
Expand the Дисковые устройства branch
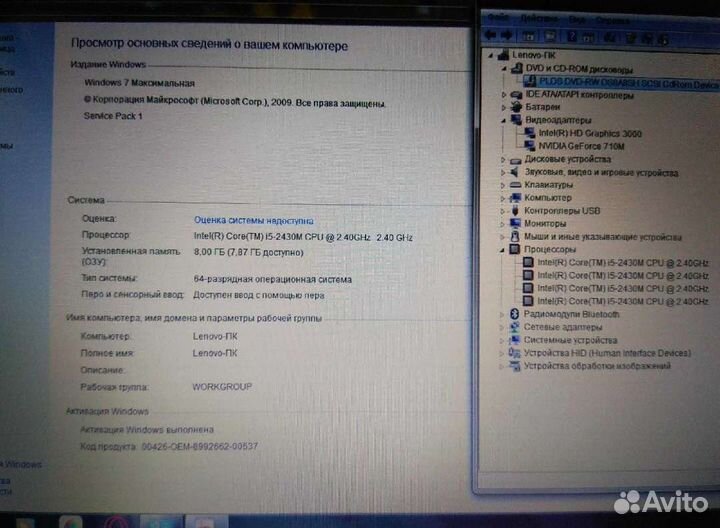point(503,160)
